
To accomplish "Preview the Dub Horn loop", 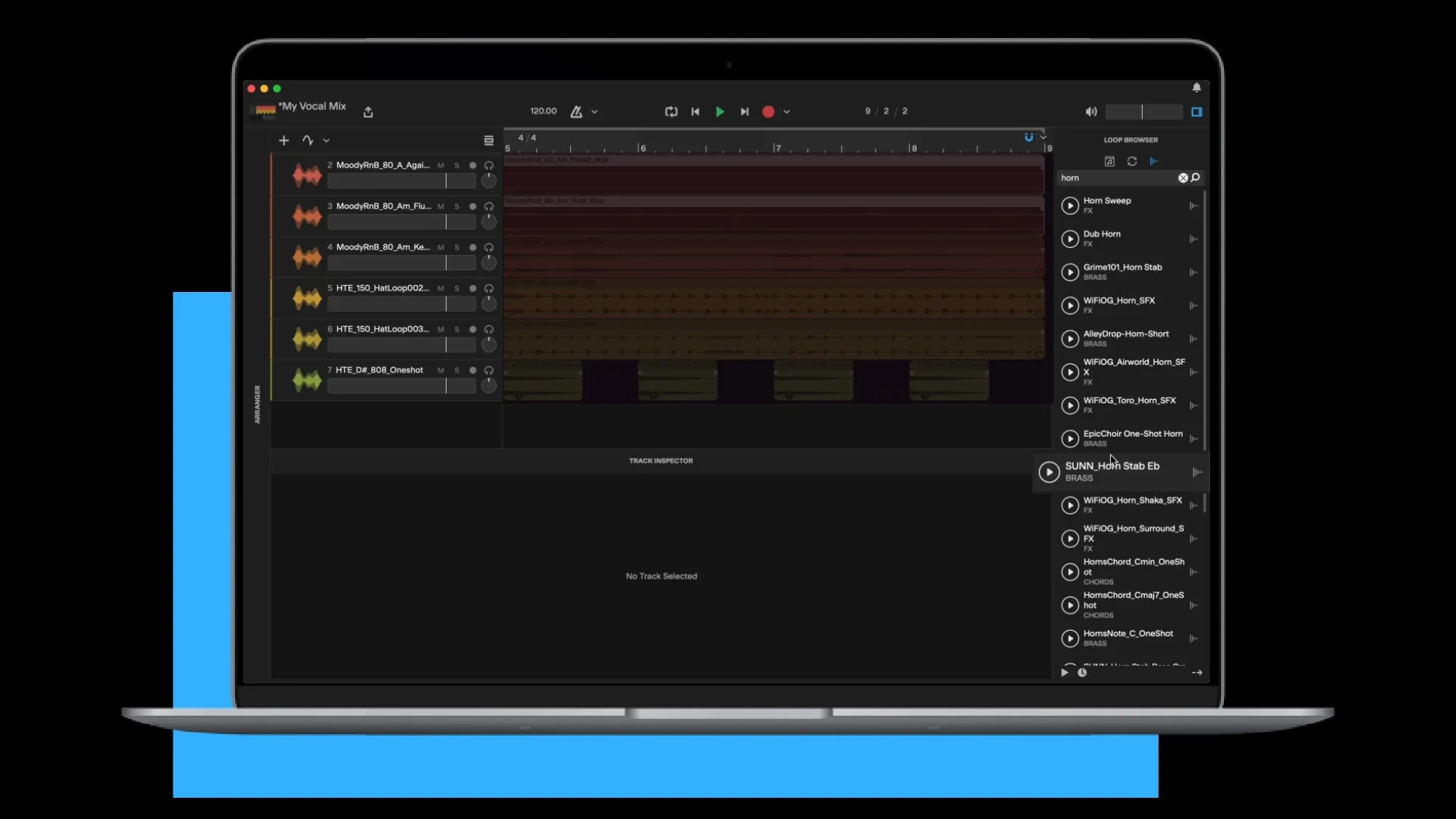I will pyautogui.click(x=1070, y=239).
